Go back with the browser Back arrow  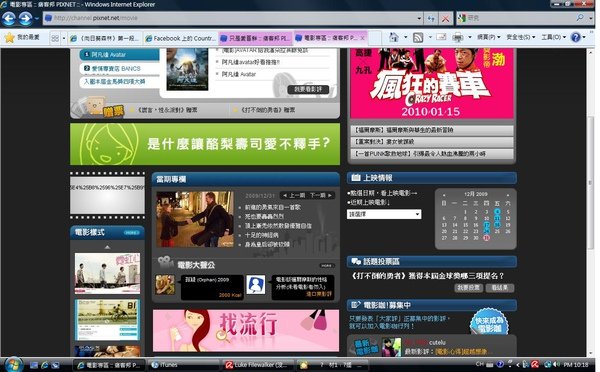9,18
